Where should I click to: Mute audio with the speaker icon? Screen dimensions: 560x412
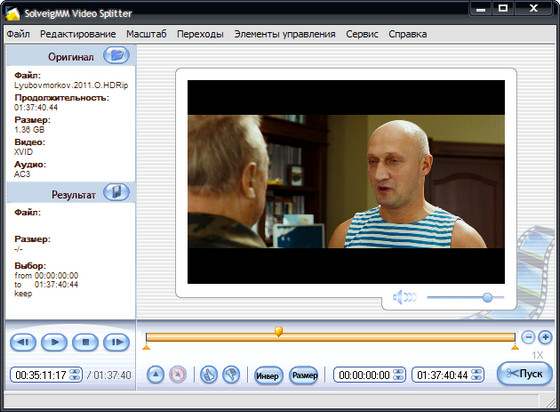coord(404,297)
